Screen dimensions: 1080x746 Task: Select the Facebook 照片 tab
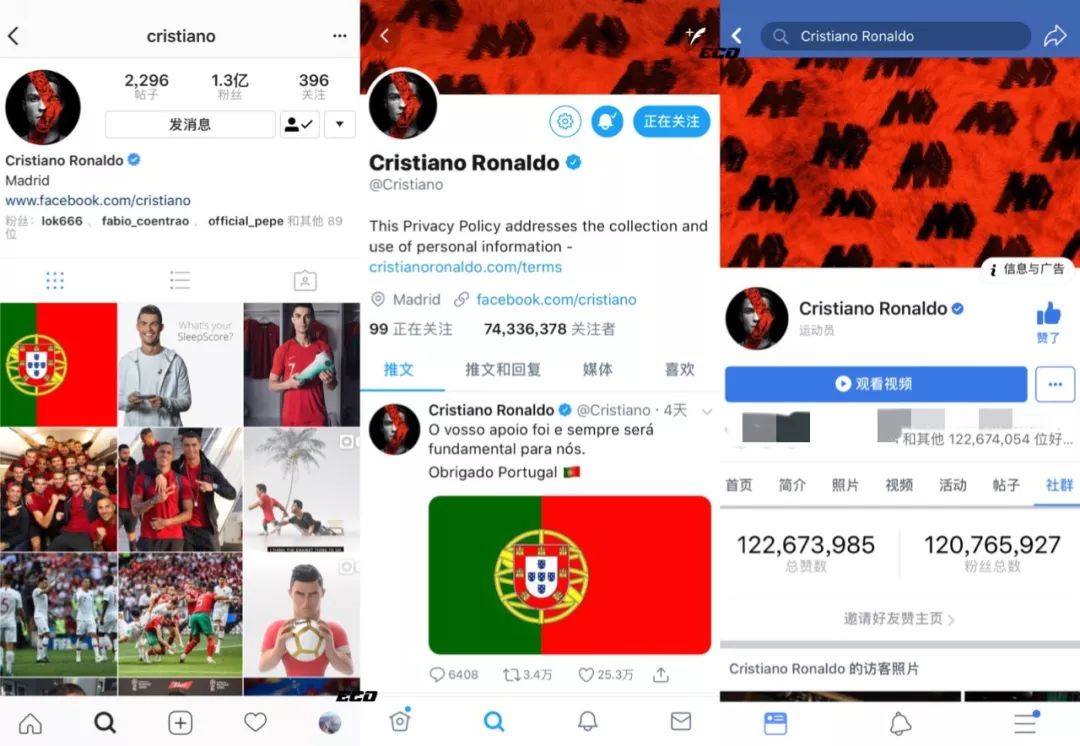[x=845, y=485]
